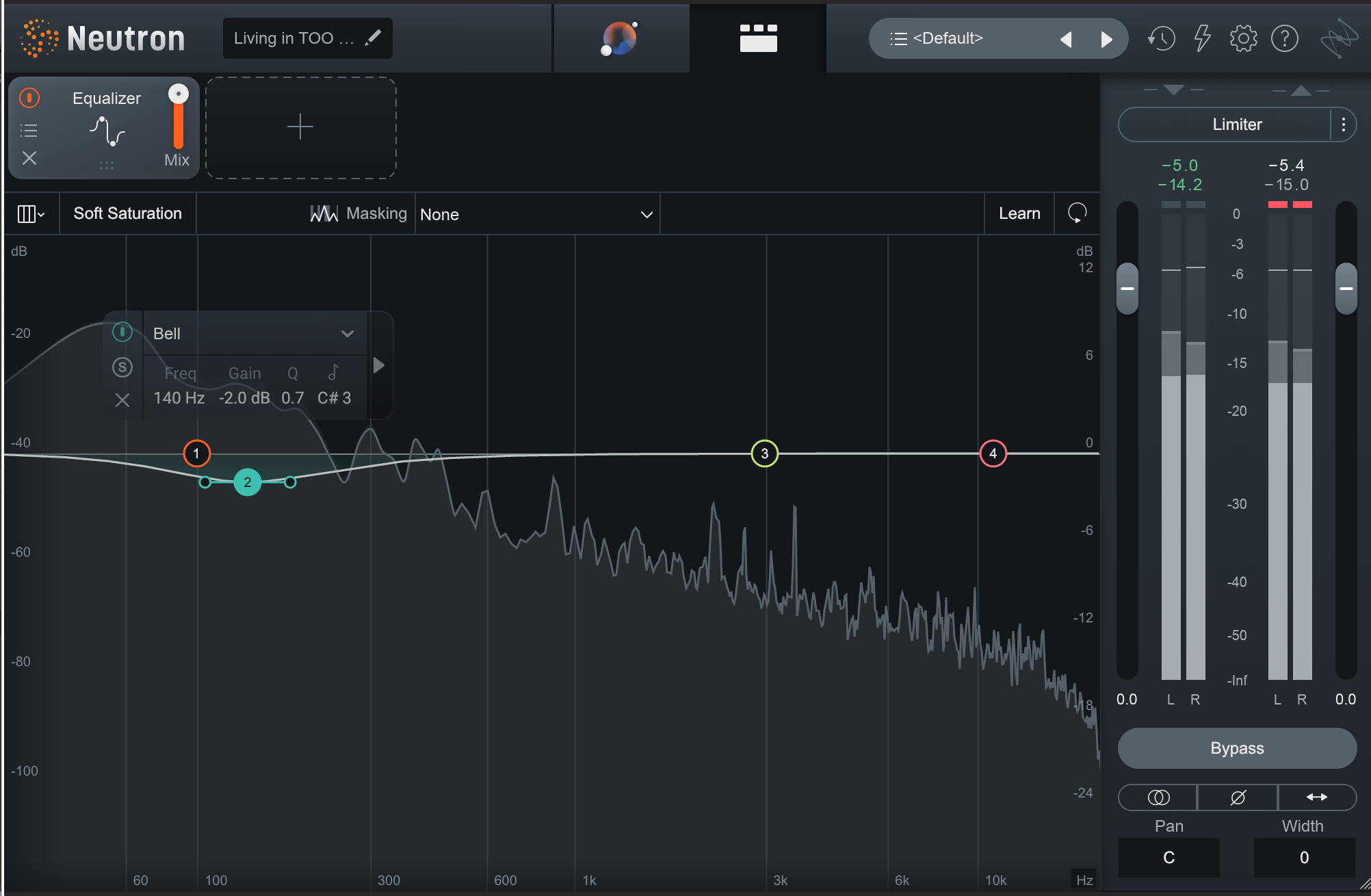This screenshot has height=896, width=1371.
Task: Expand band 2 details with the right arrow
Action: tap(378, 366)
